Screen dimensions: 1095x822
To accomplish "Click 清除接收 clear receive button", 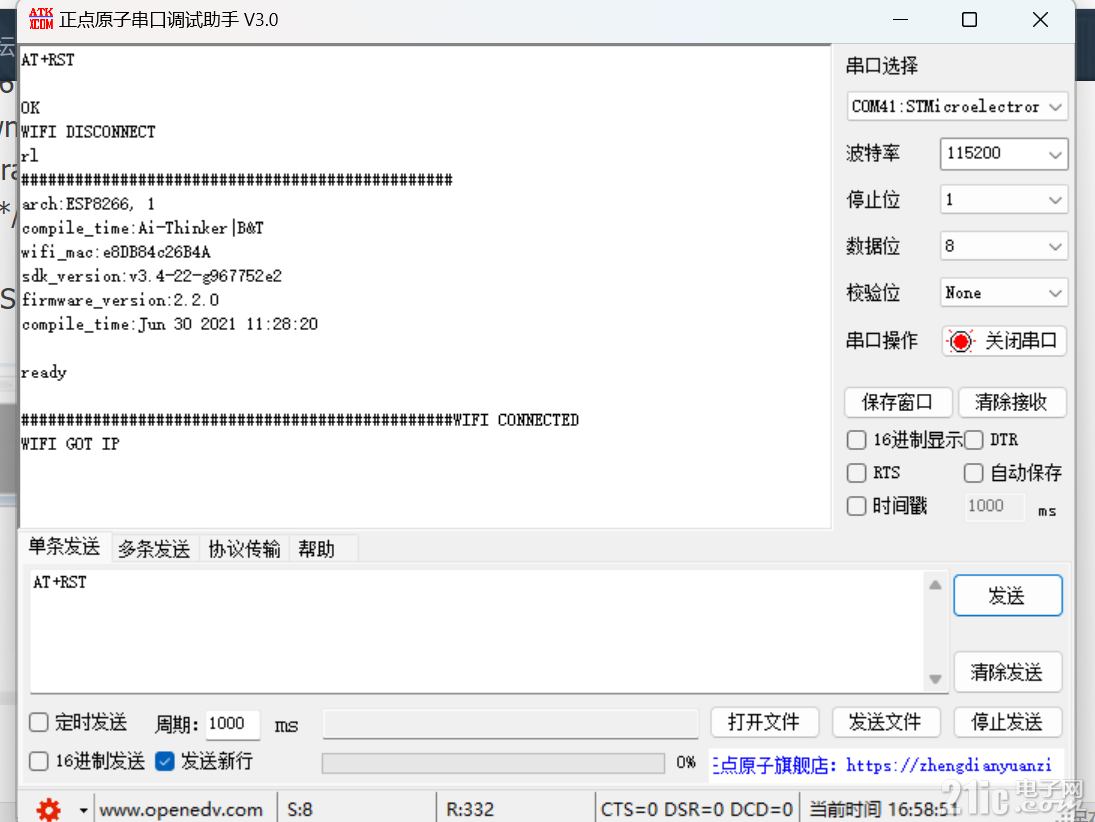I will click(1011, 402).
